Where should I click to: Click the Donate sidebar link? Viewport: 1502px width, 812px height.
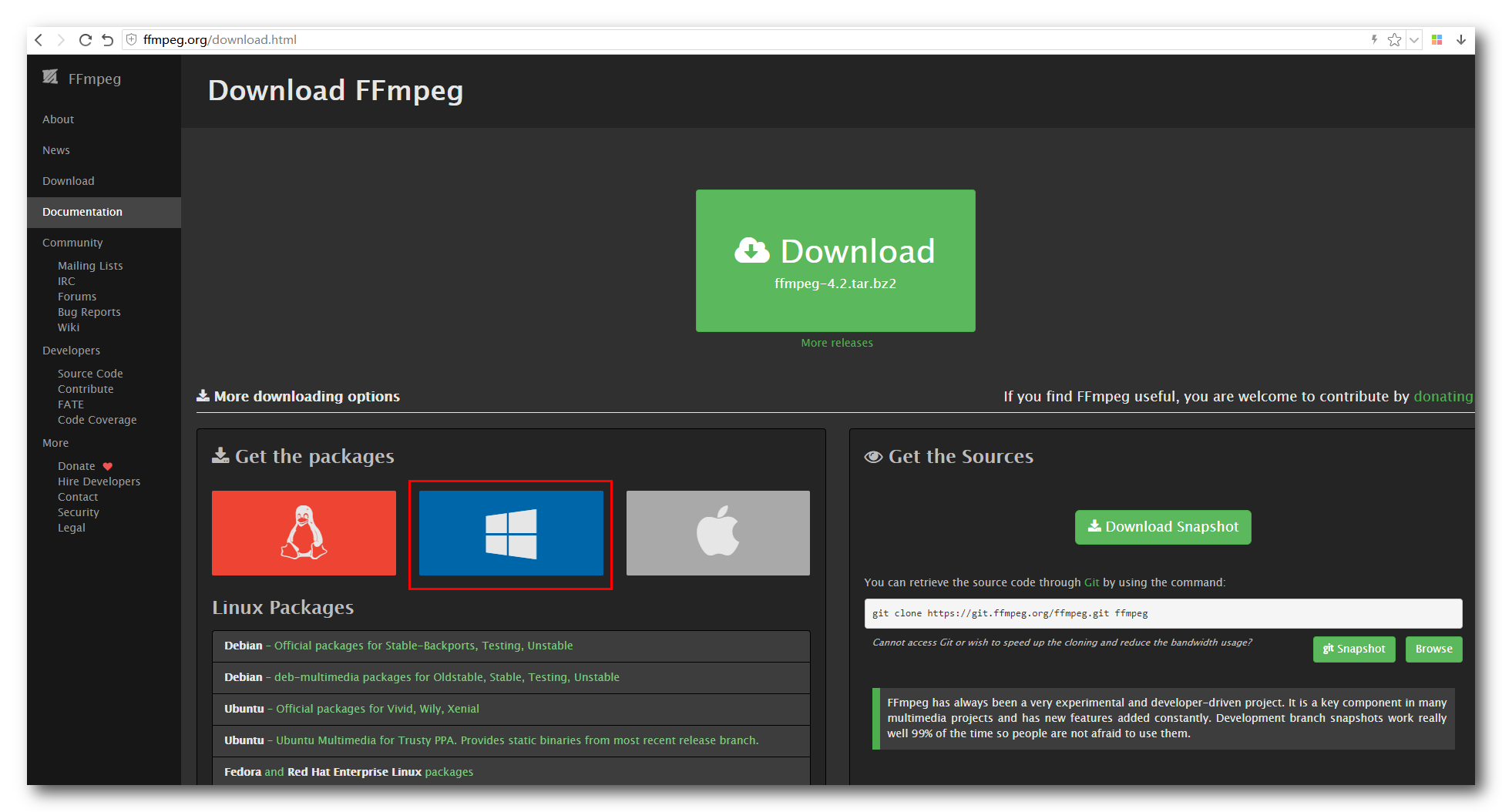76,466
